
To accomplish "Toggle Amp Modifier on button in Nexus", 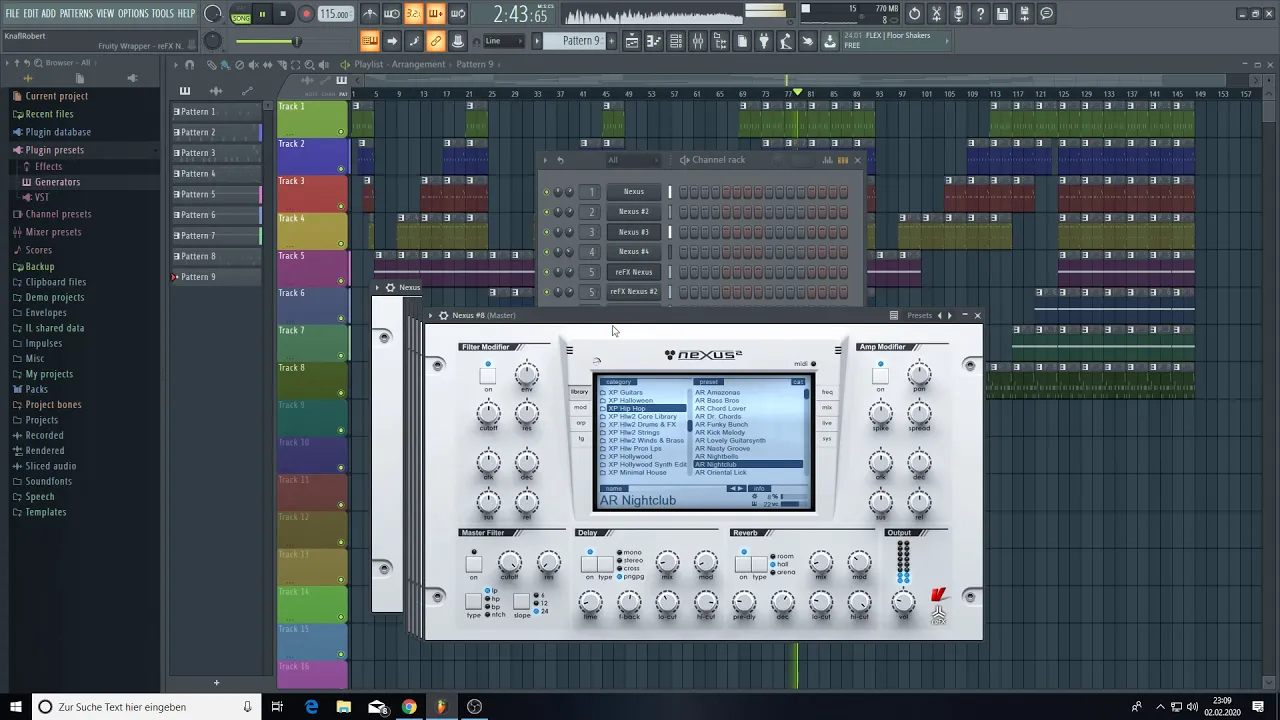I will (880, 377).
